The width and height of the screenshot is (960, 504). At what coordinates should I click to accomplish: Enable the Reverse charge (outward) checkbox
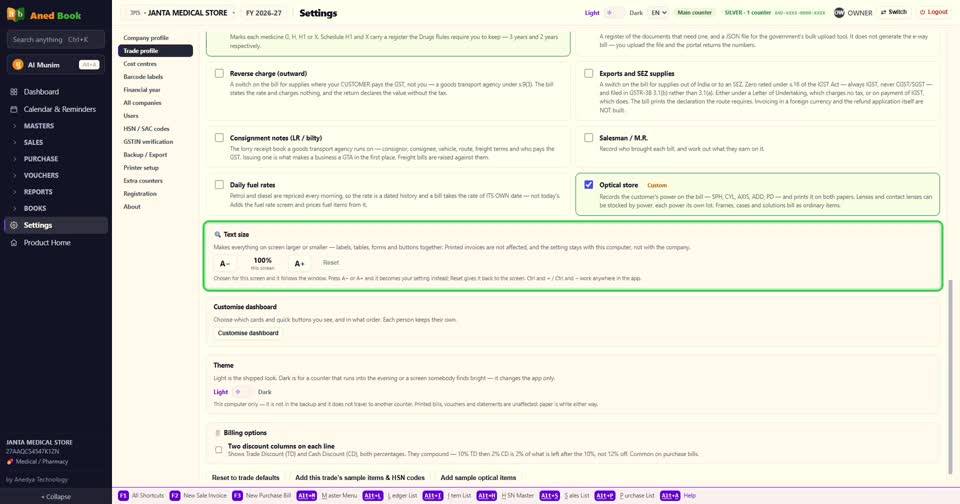tap(219, 73)
